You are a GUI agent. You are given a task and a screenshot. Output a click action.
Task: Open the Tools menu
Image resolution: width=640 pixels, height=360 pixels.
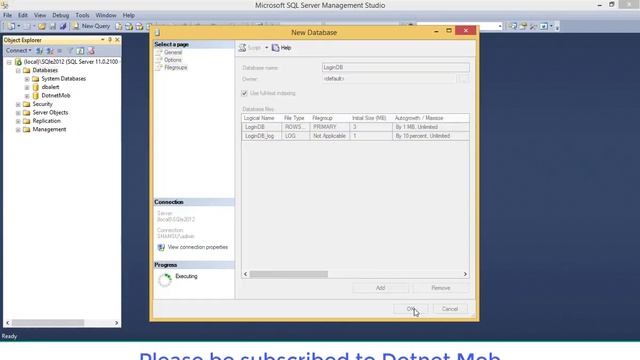pos(82,15)
